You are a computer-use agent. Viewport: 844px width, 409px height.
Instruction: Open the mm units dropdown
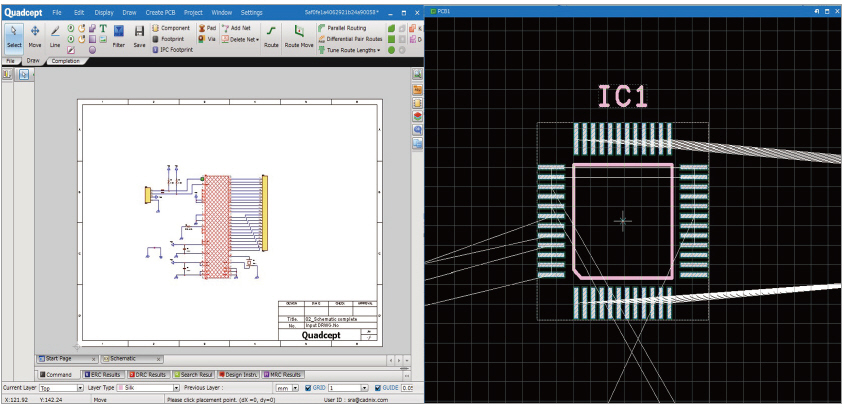click(296, 387)
